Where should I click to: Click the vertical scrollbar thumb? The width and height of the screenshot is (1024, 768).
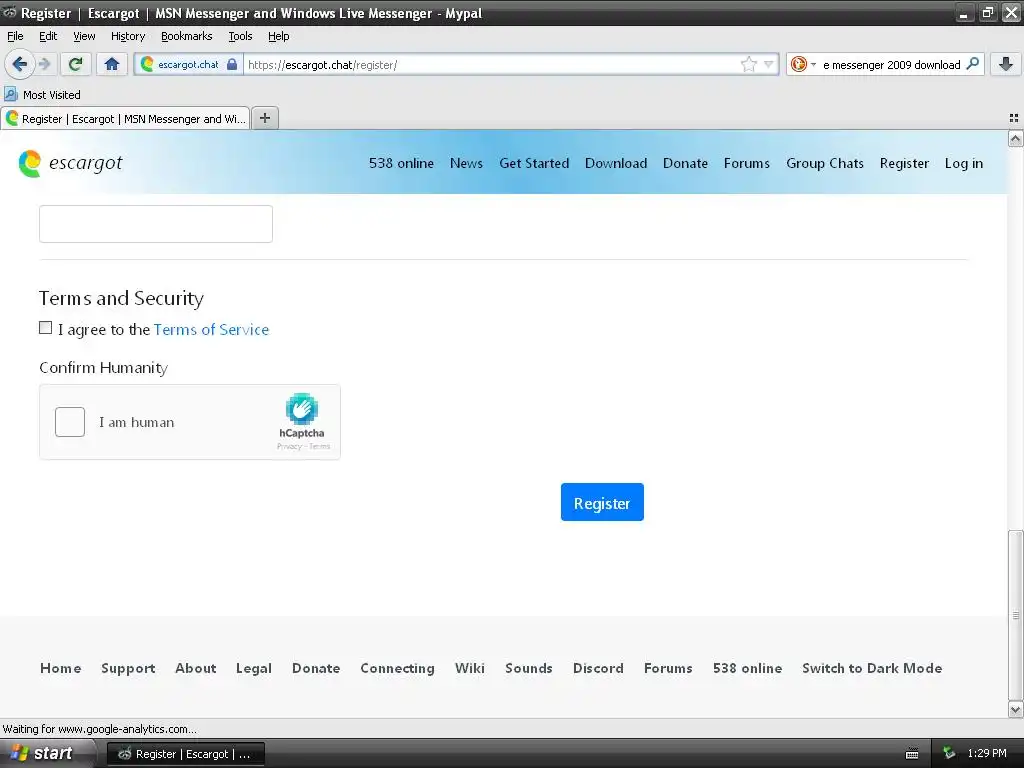(1016, 615)
